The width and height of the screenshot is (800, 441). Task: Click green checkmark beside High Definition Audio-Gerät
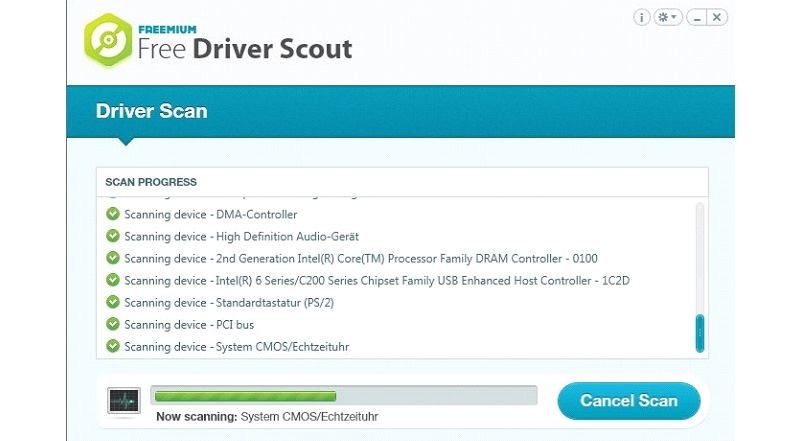[113, 236]
